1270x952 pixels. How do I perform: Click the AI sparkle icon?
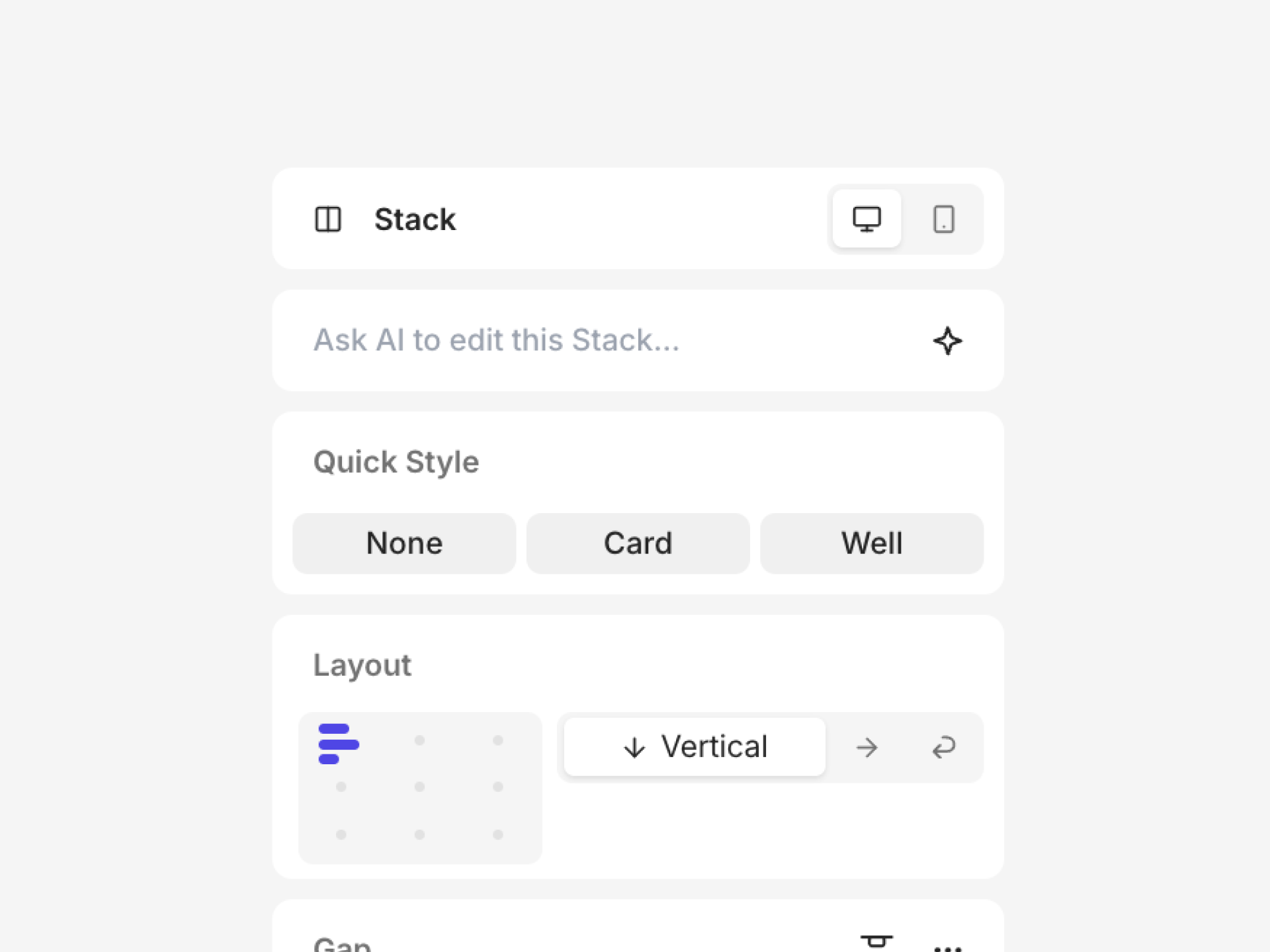coord(947,340)
